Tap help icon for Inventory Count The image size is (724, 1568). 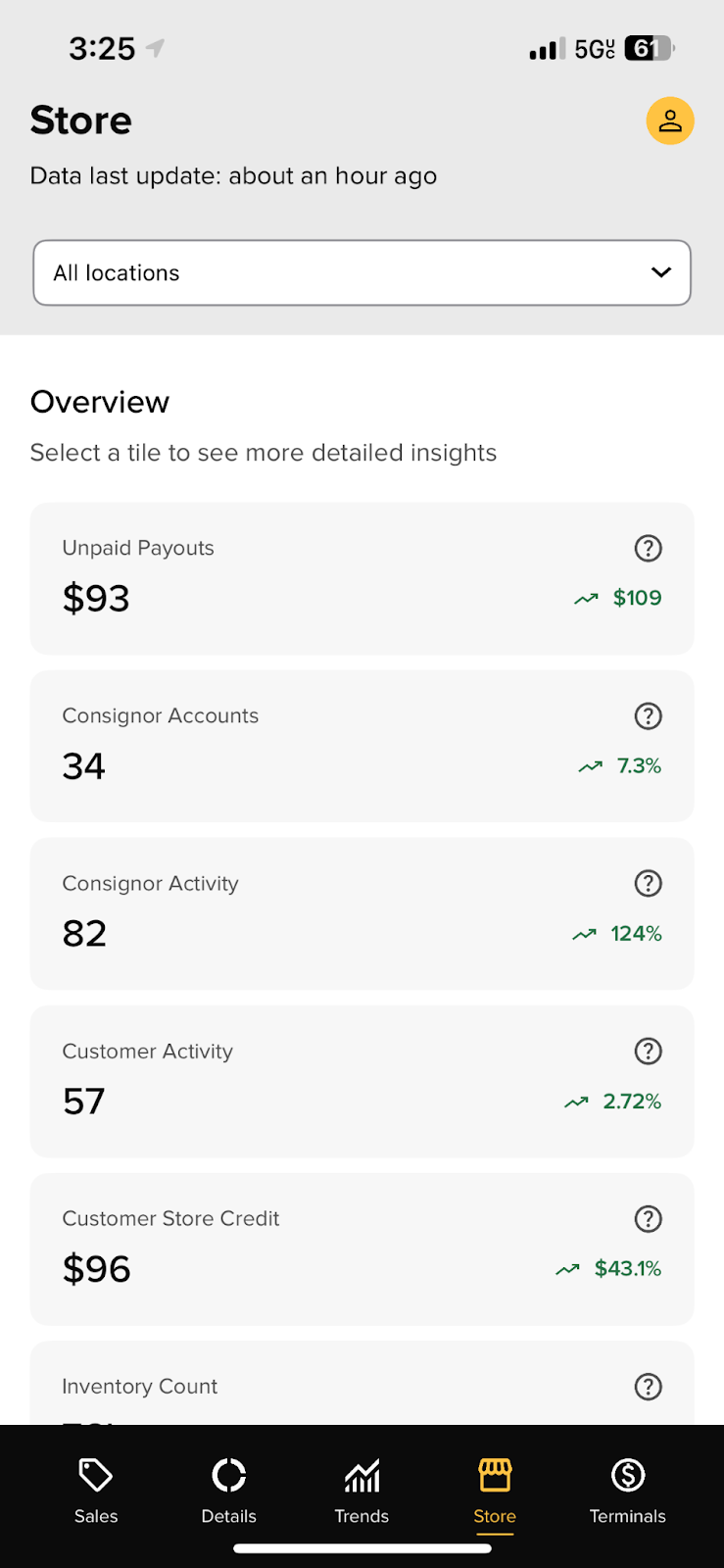coord(648,1386)
